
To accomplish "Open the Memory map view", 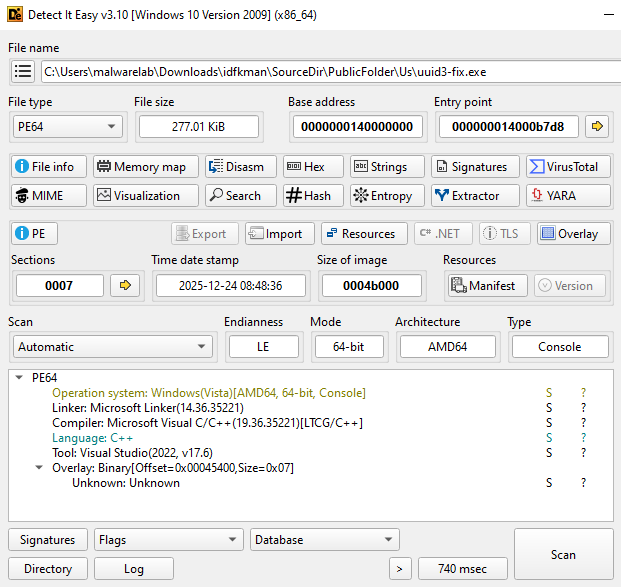I will click(x=140, y=167).
